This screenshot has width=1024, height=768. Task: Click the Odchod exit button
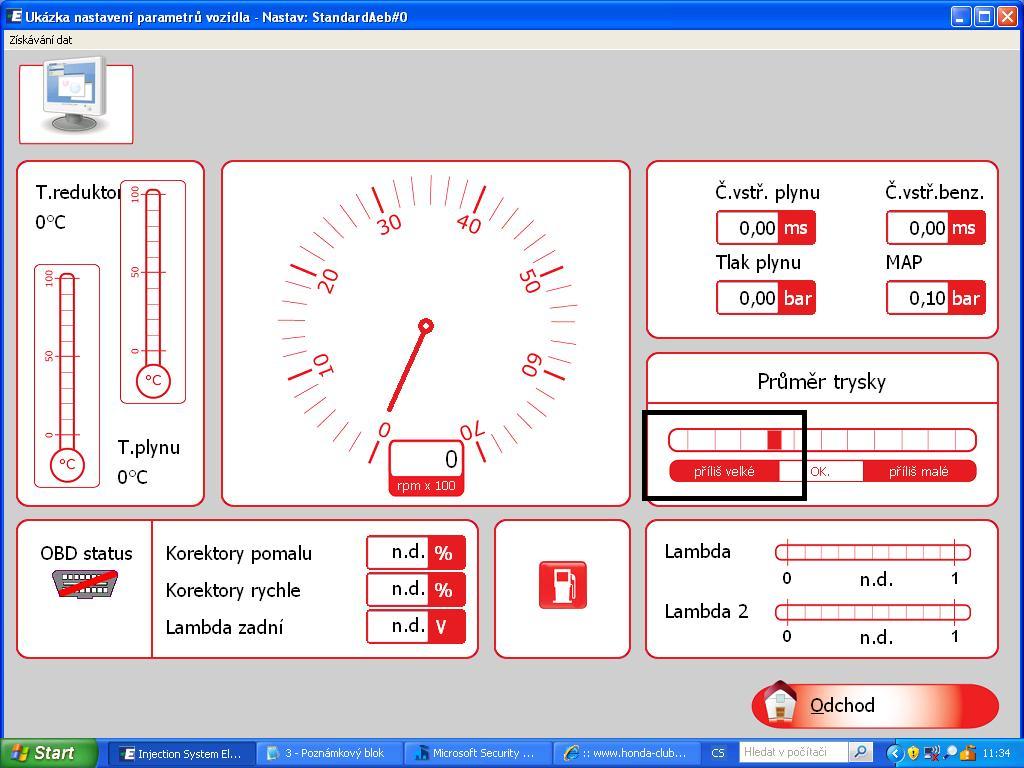[x=875, y=705]
